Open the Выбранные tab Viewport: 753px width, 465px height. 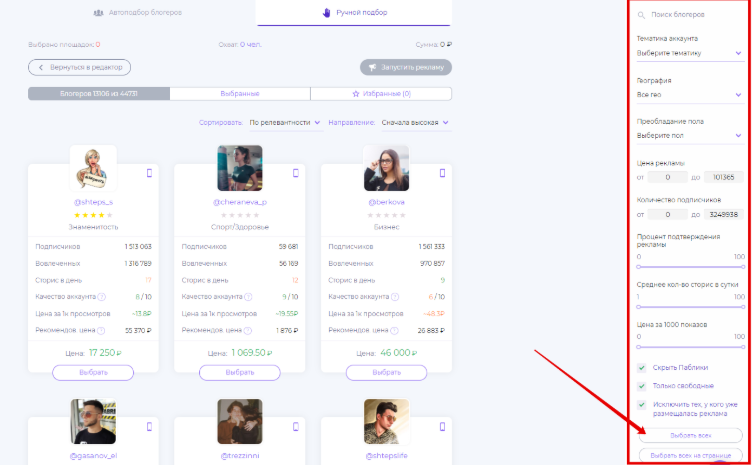[240, 94]
